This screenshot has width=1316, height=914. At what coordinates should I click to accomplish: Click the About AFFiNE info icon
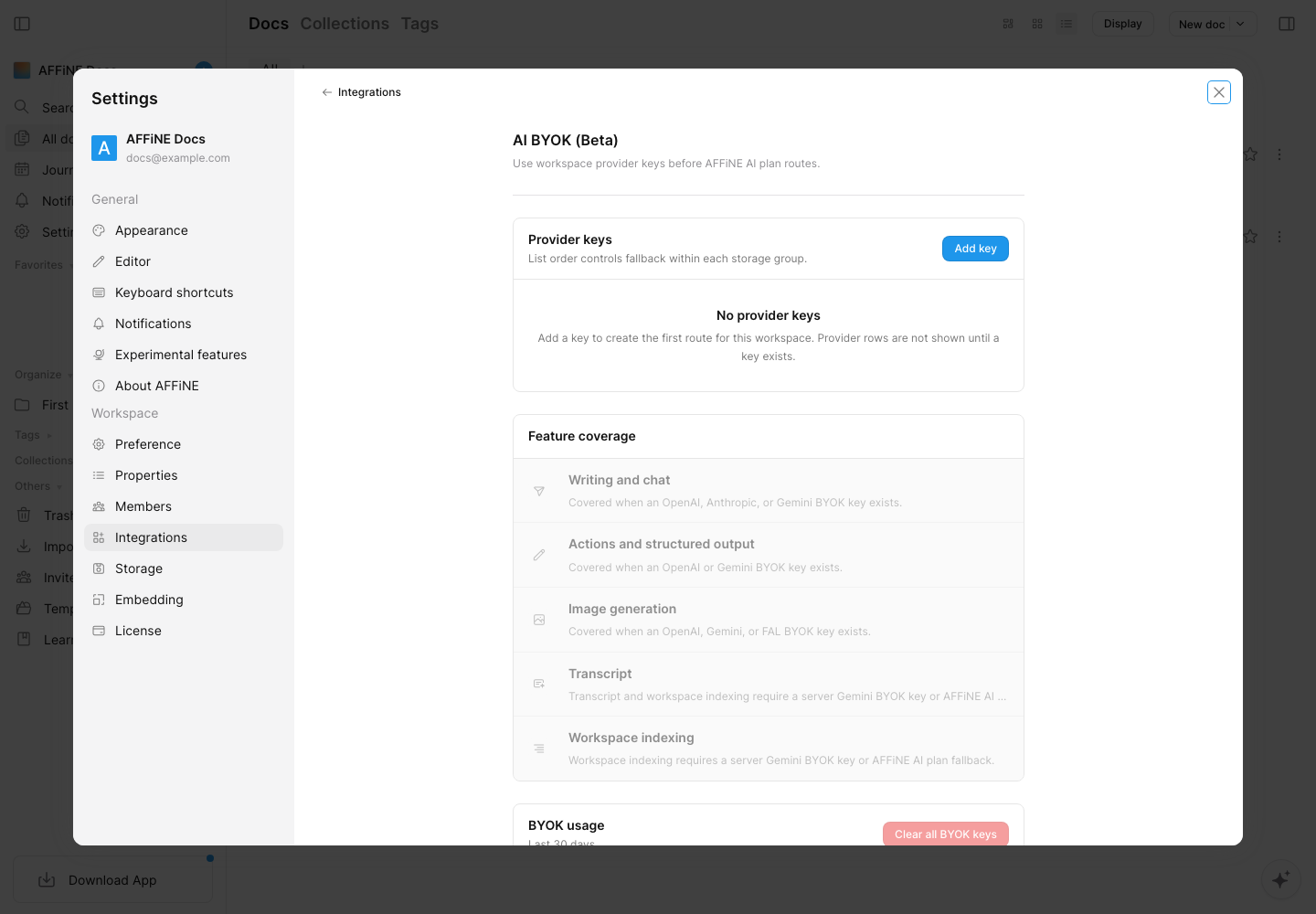[x=99, y=386]
